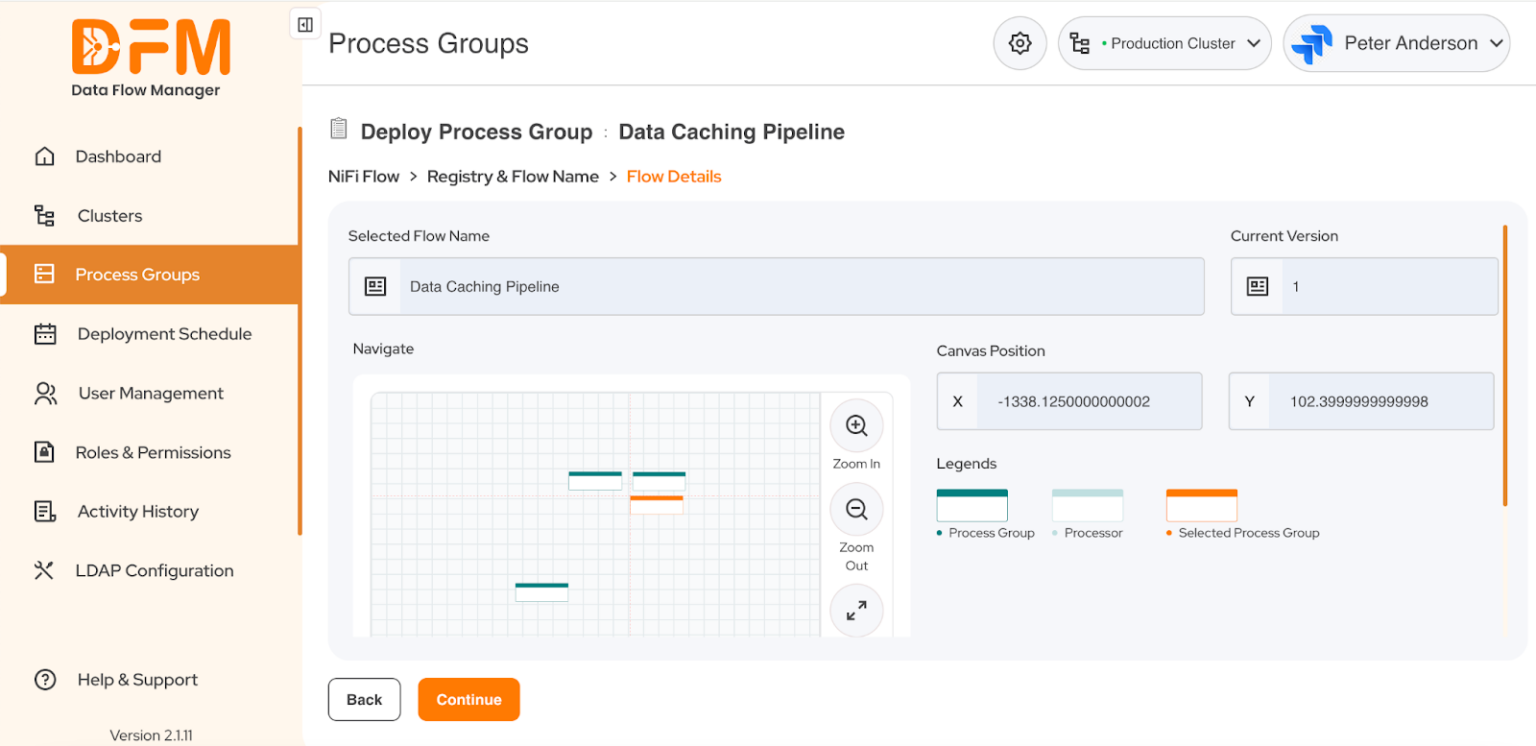Click the X canvas position input field
1536x746 pixels.
1090,401
